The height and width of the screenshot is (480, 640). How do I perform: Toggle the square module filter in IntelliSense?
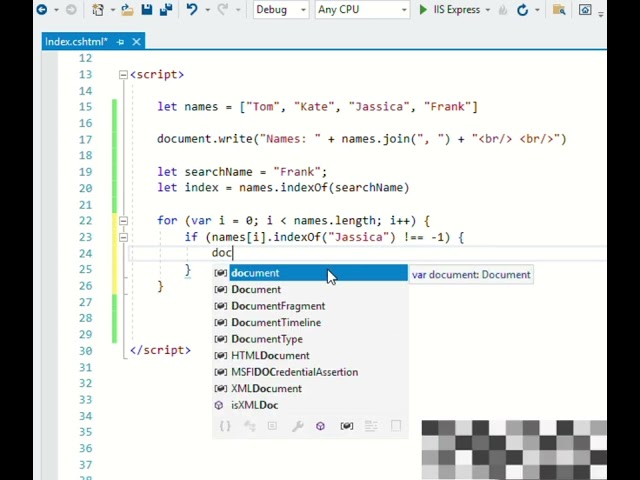(x=272, y=426)
